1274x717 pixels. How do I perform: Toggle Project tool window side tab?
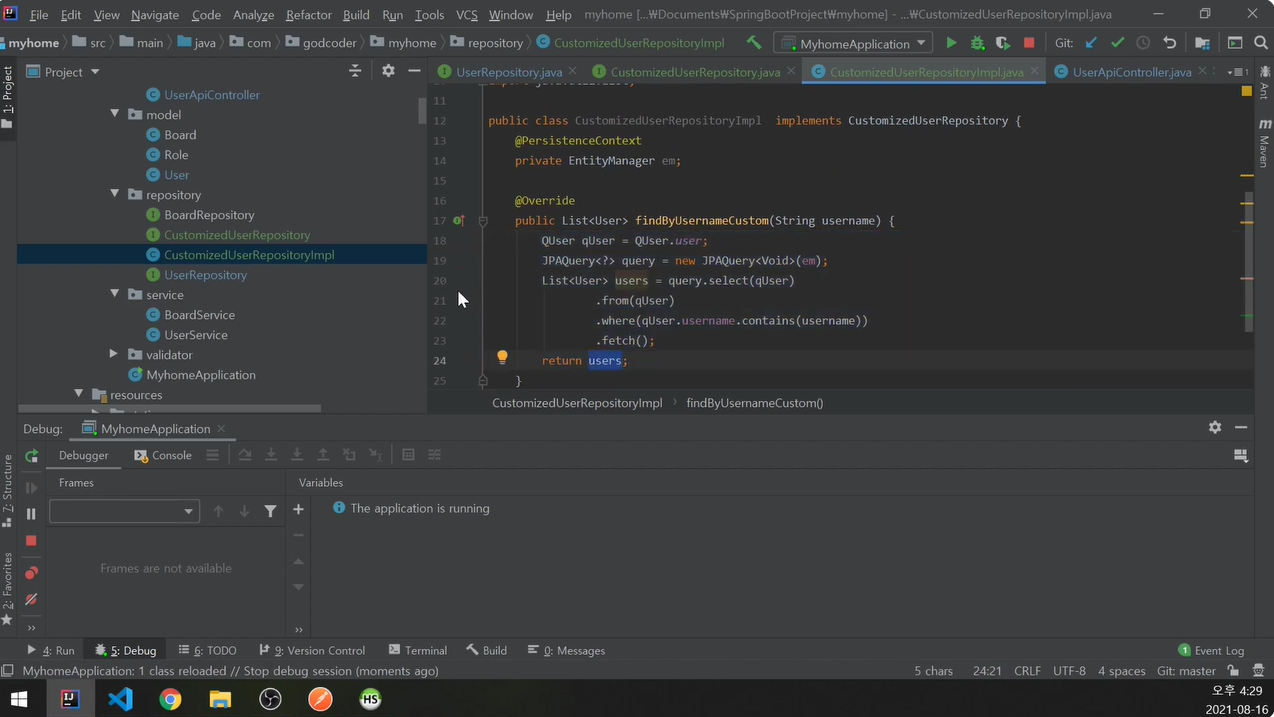(x=8, y=98)
